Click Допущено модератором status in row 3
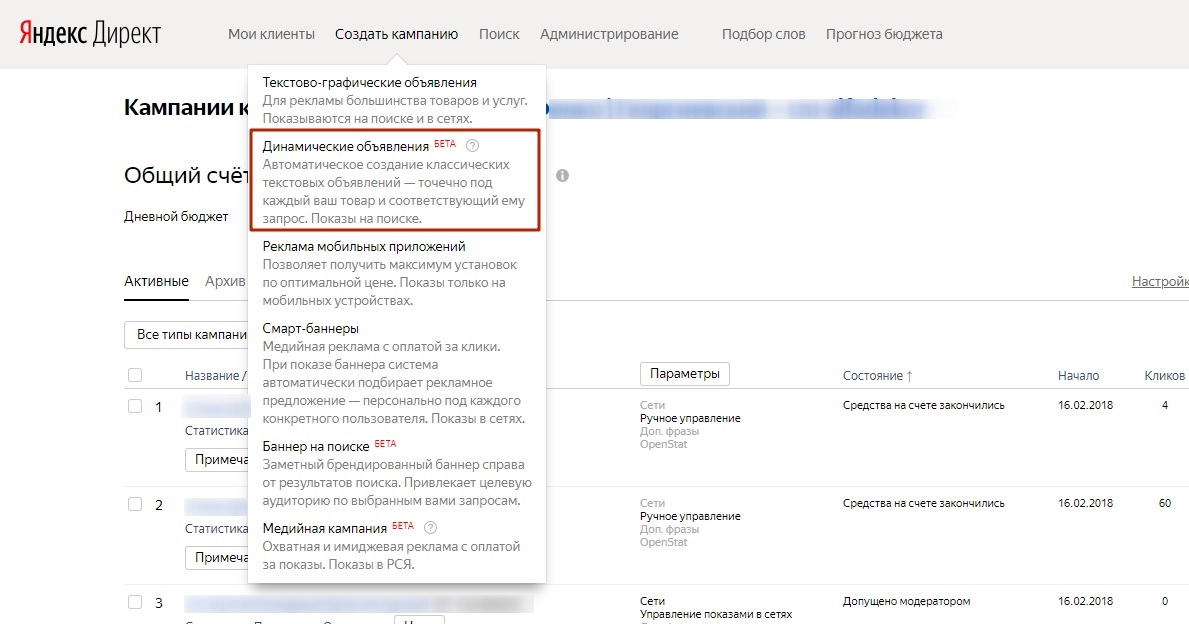The height and width of the screenshot is (624, 1189). click(906, 601)
